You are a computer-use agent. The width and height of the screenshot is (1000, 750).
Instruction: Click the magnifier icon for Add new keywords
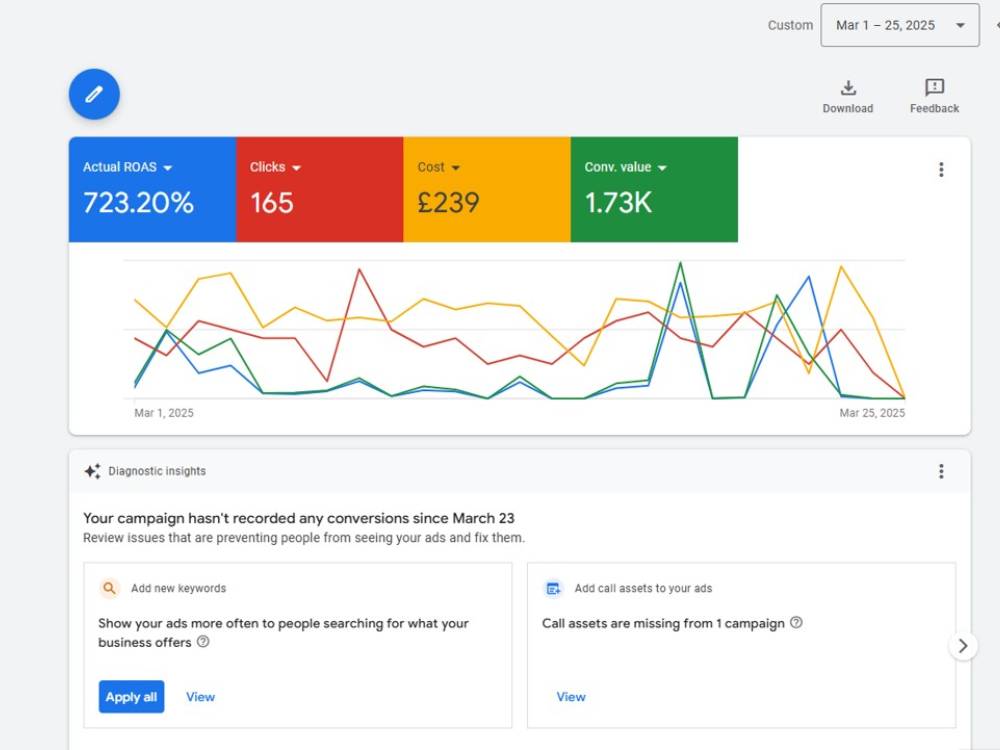(x=110, y=588)
